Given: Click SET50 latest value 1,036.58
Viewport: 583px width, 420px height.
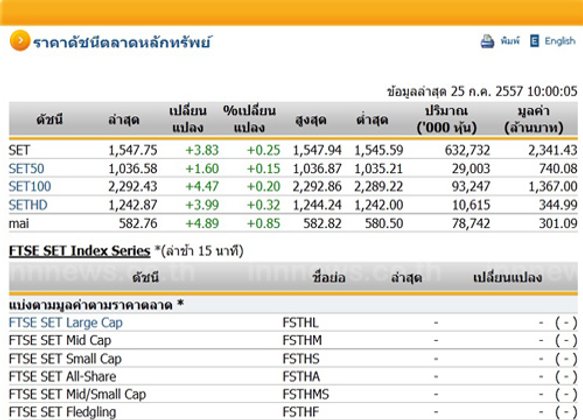Looking at the screenshot, I should click(133, 169).
